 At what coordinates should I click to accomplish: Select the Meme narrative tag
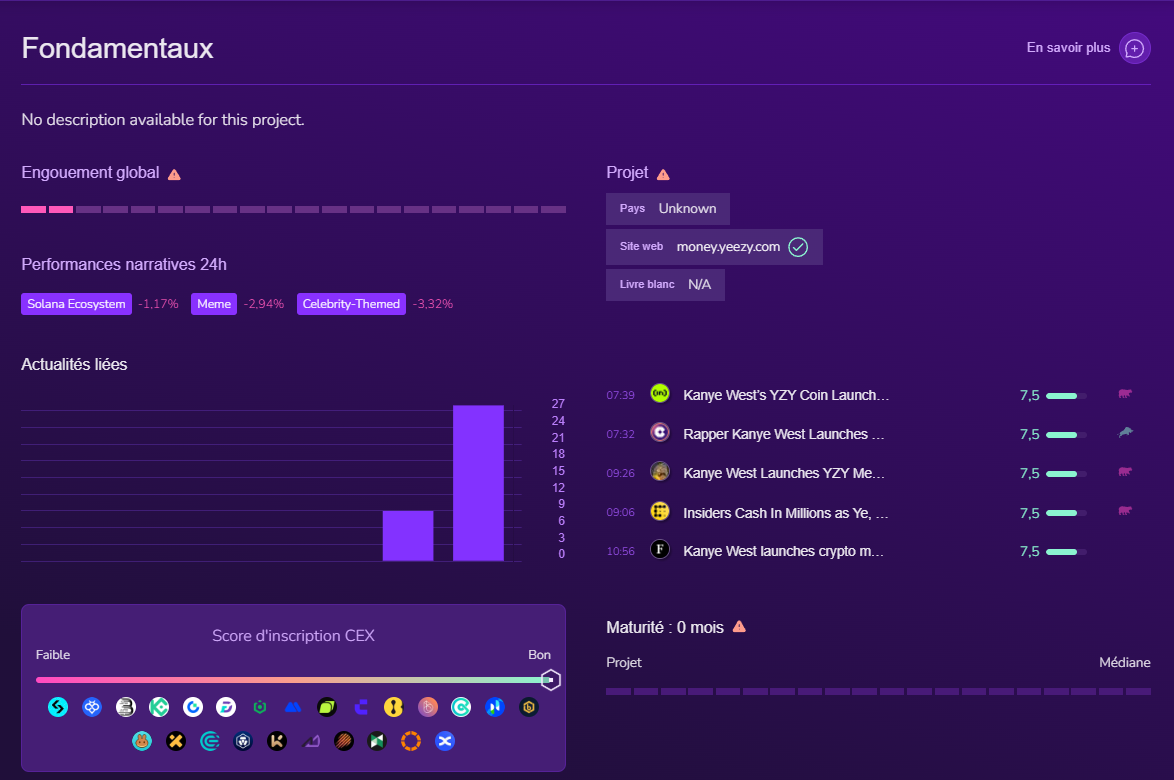(x=214, y=304)
